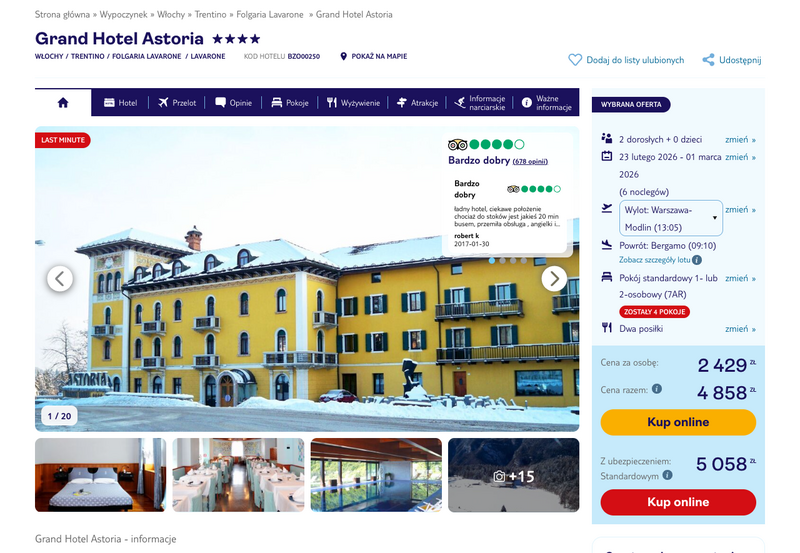Click the yellow Kup online button

[678, 422]
